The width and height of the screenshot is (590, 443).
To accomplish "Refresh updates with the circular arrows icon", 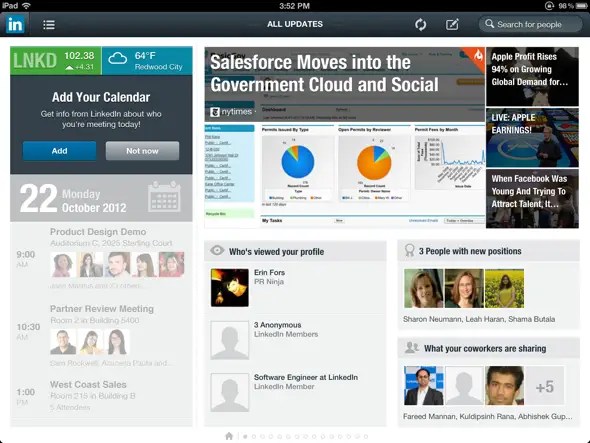I will pyautogui.click(x=420, y=24).
